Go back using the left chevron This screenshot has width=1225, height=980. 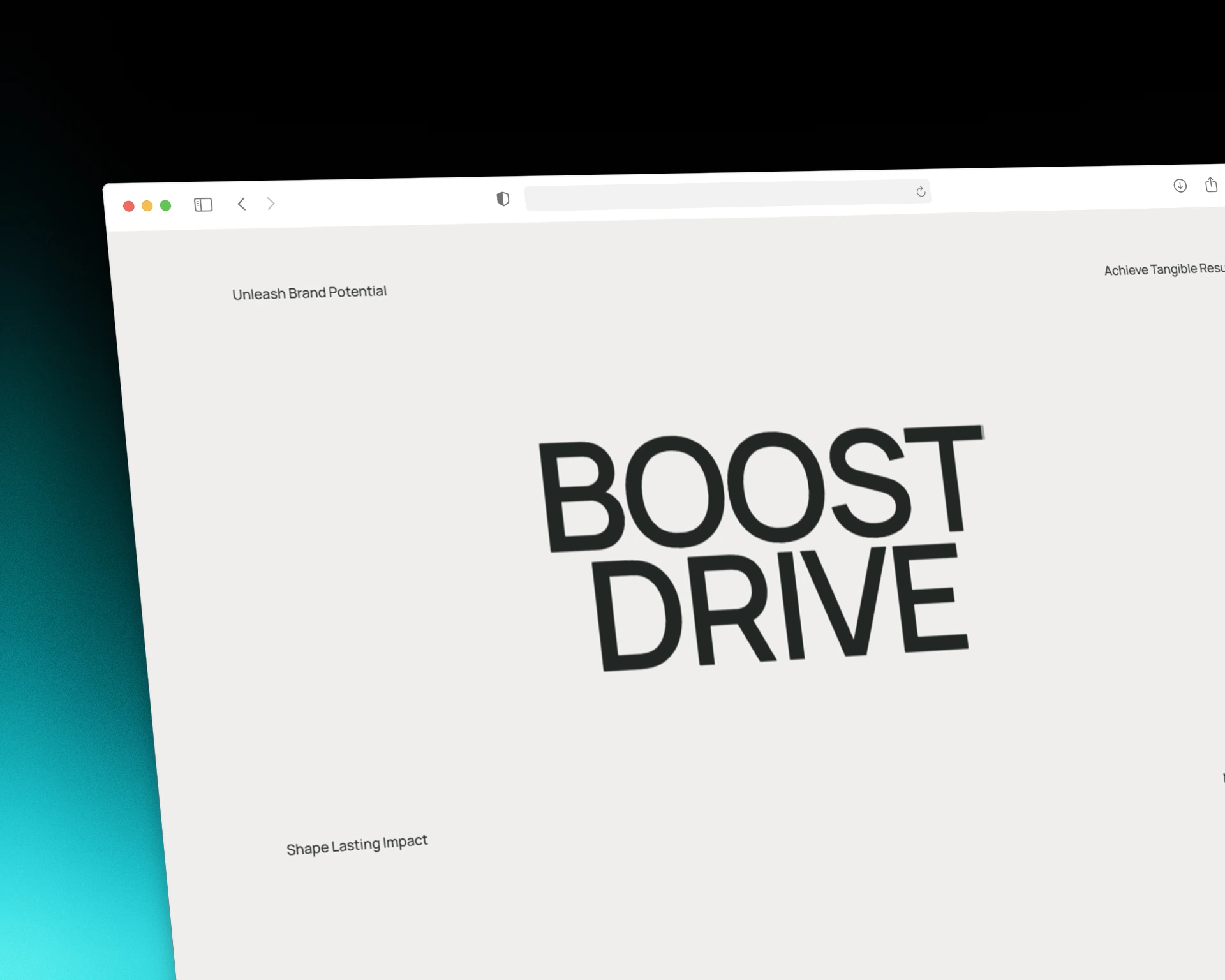[242, 204]
